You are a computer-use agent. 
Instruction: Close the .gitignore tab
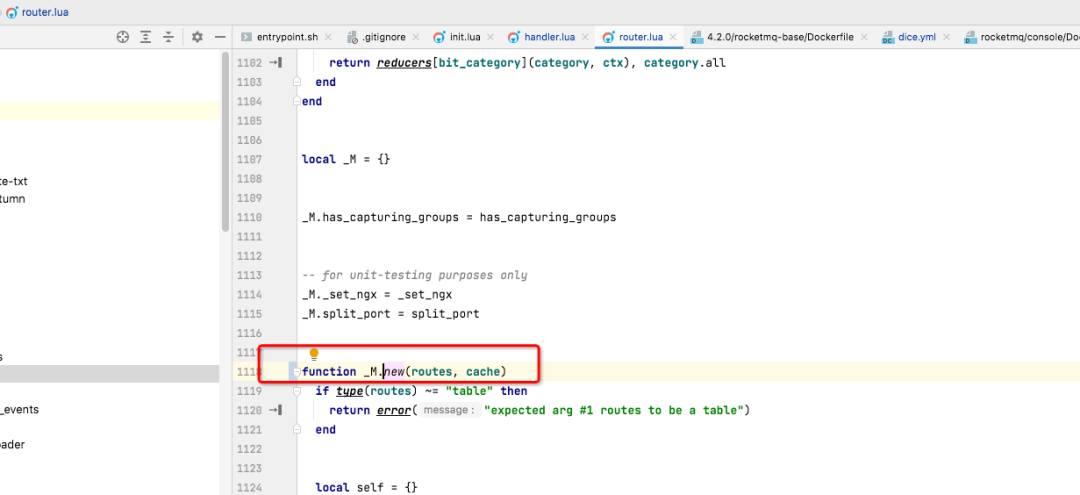click(x=415, y=37)
